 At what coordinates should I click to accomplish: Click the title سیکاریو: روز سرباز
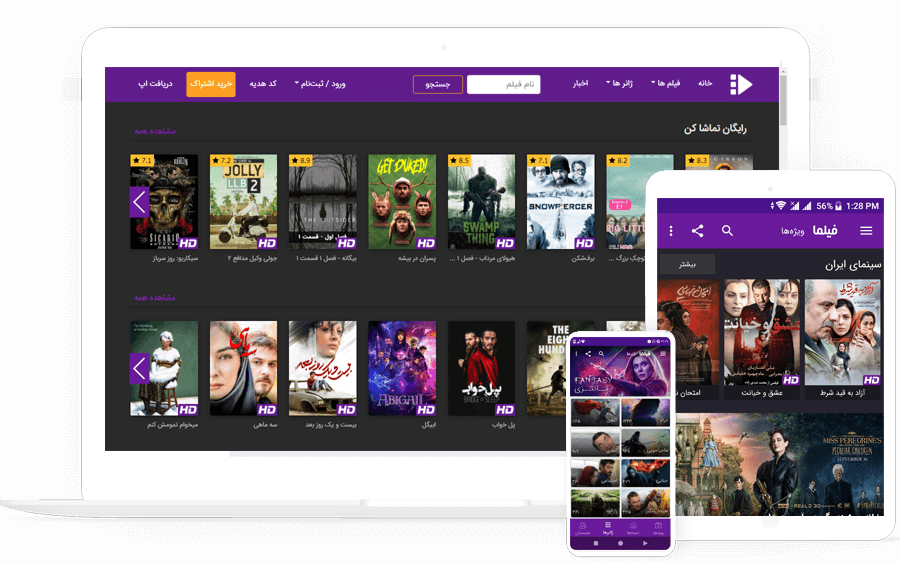[175, 259]
